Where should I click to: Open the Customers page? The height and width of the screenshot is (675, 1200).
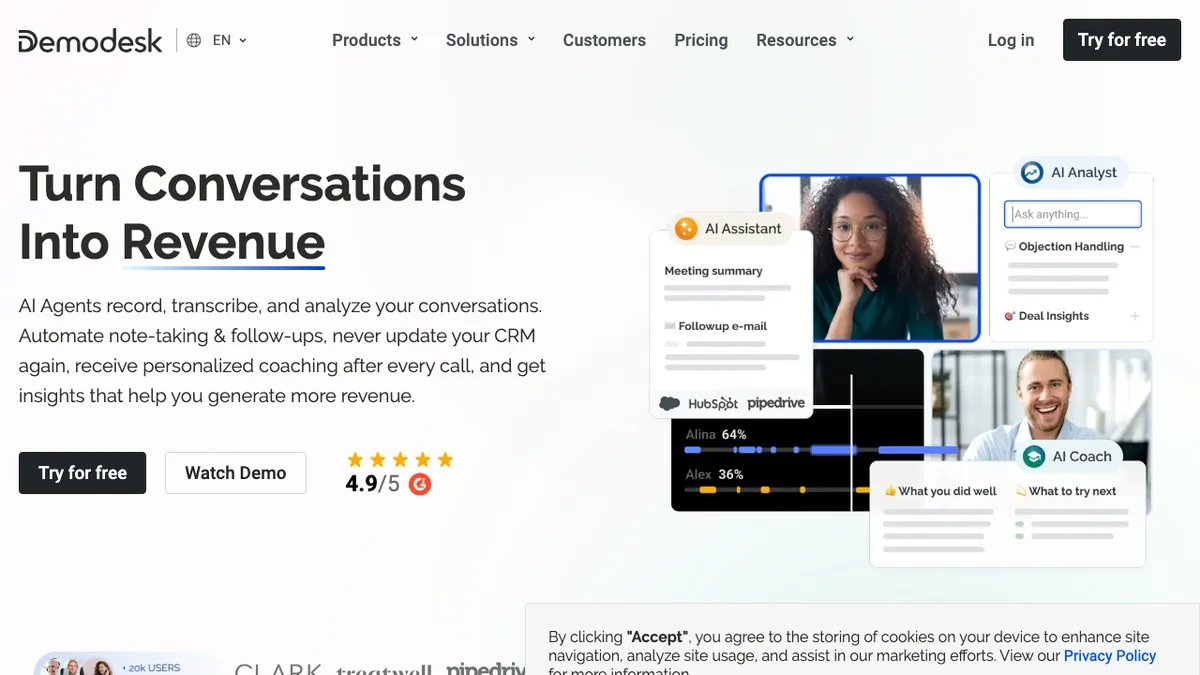coord(604,40)
